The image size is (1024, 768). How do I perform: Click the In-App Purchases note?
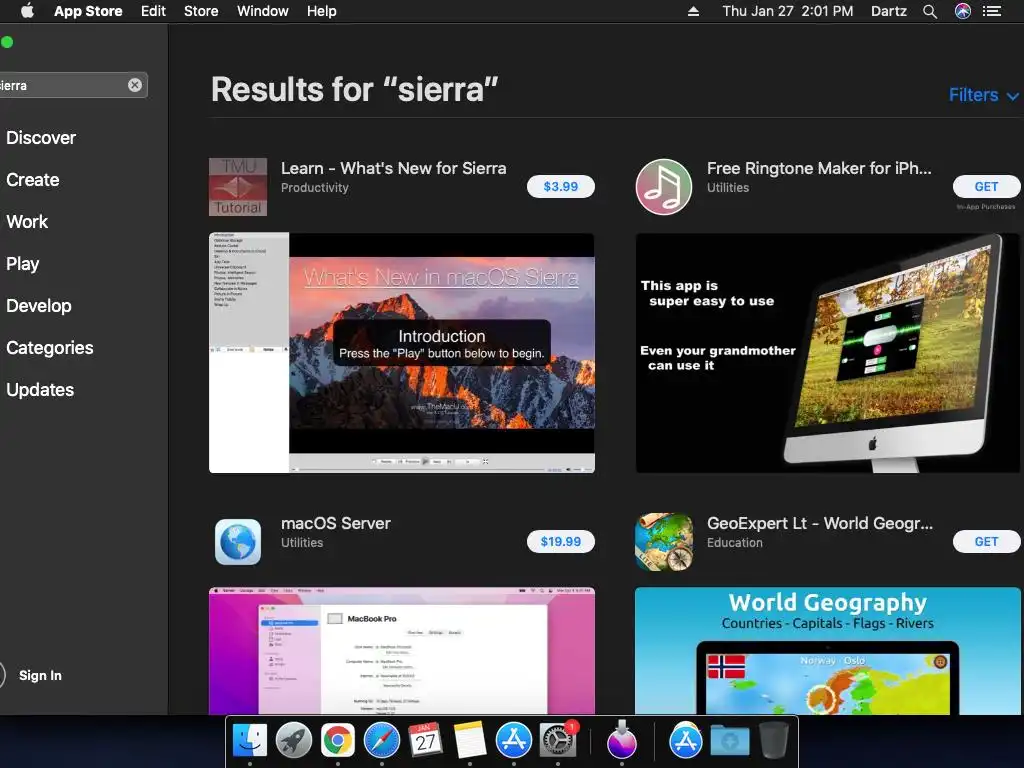(985, 207)
